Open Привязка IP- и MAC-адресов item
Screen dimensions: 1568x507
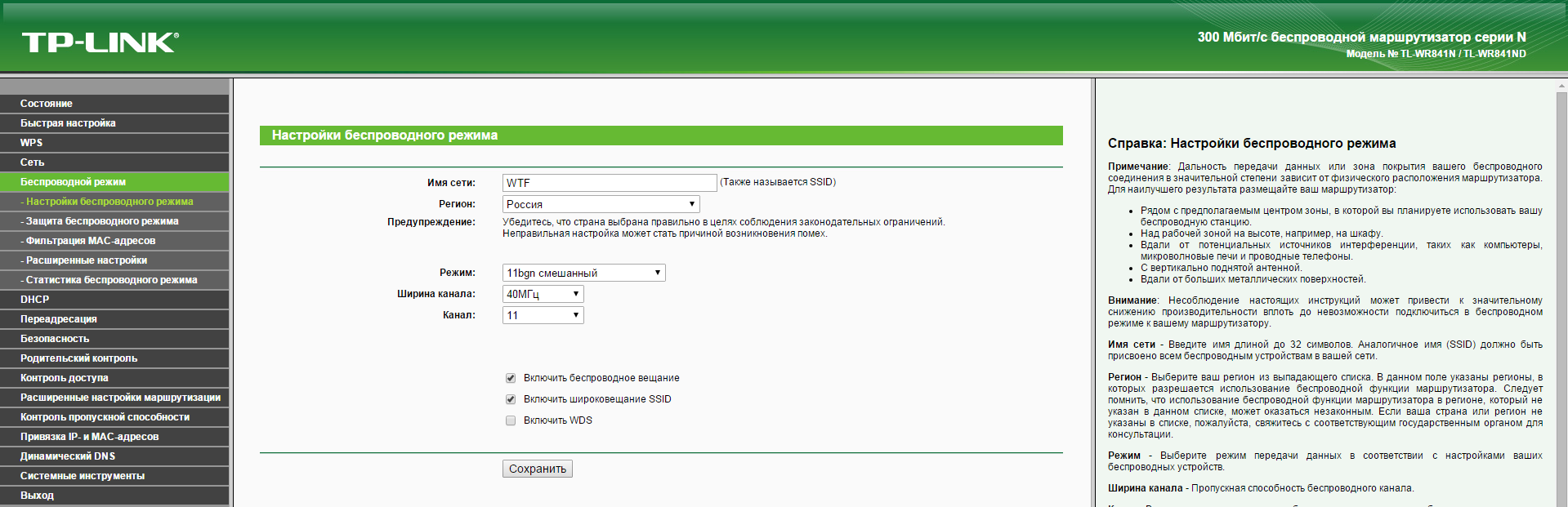pos(114,437)
